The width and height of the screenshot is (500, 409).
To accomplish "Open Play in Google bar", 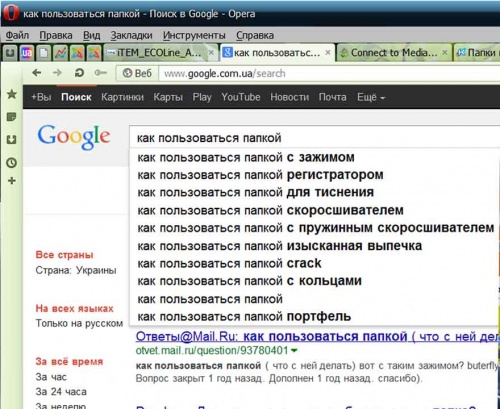I will click(202, 97).
